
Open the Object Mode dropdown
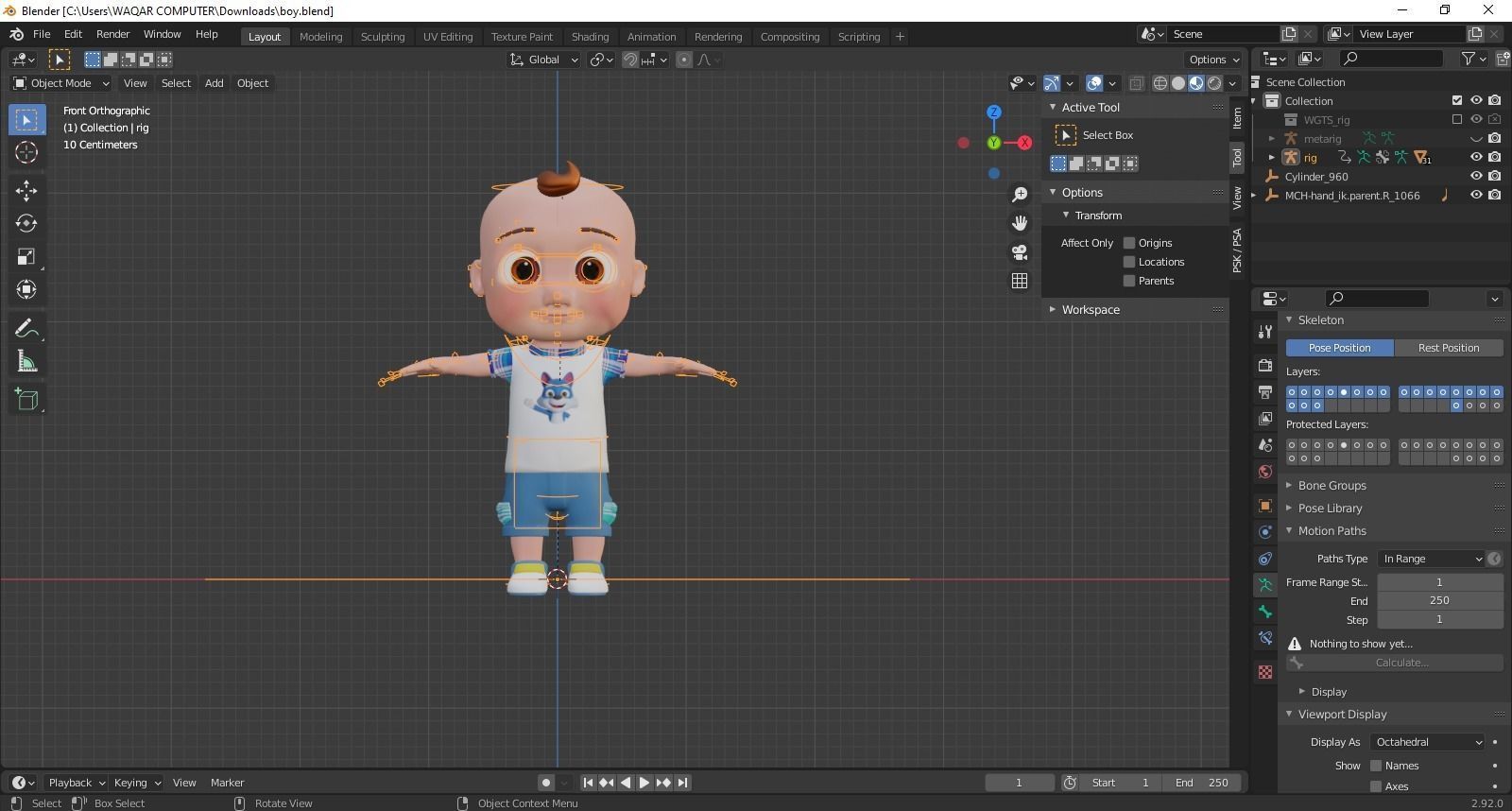tap(61, 83)
